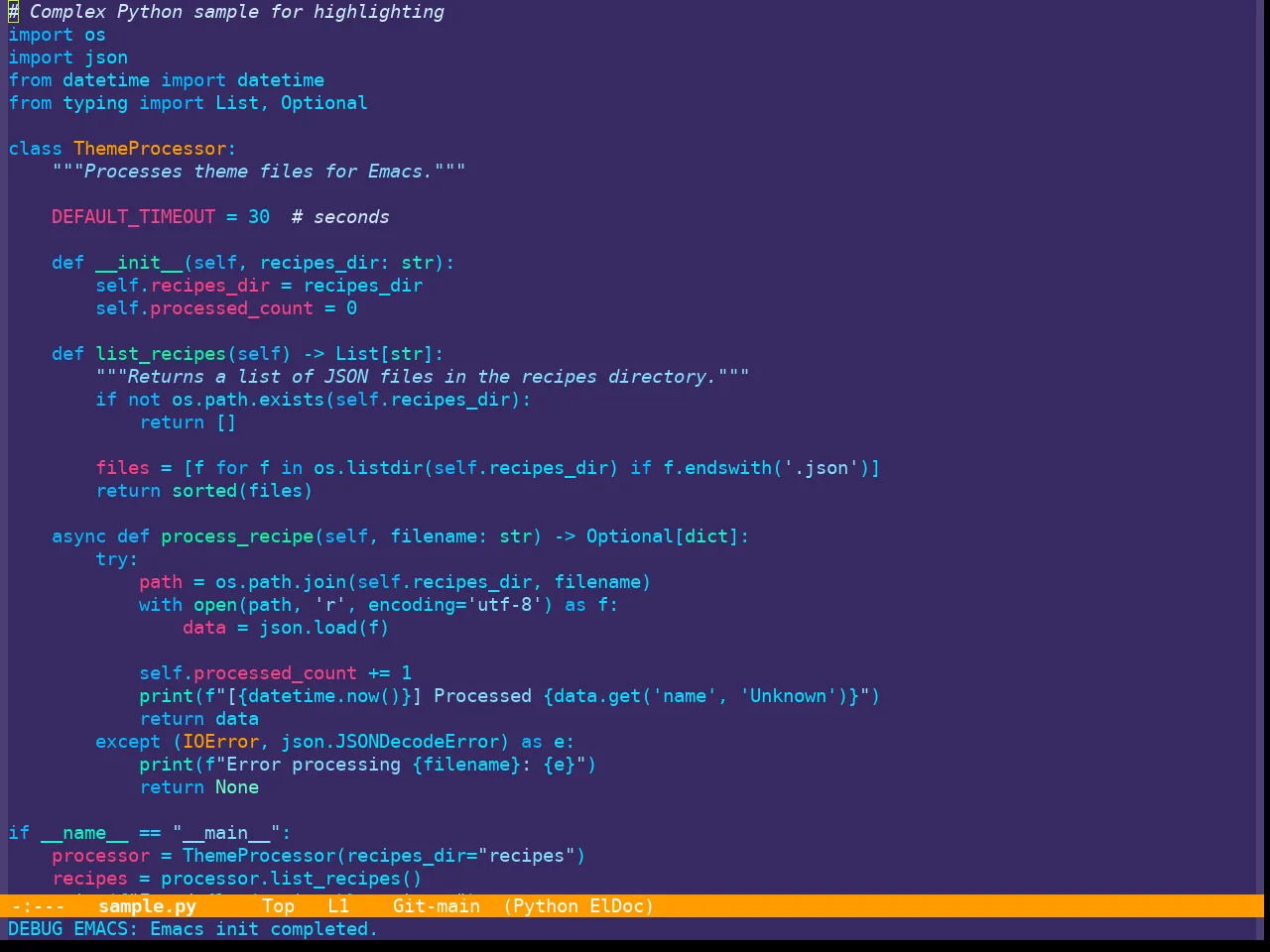Click 'Unknown' string in print statement
The image size is (1270, 952).
(788, 696)
